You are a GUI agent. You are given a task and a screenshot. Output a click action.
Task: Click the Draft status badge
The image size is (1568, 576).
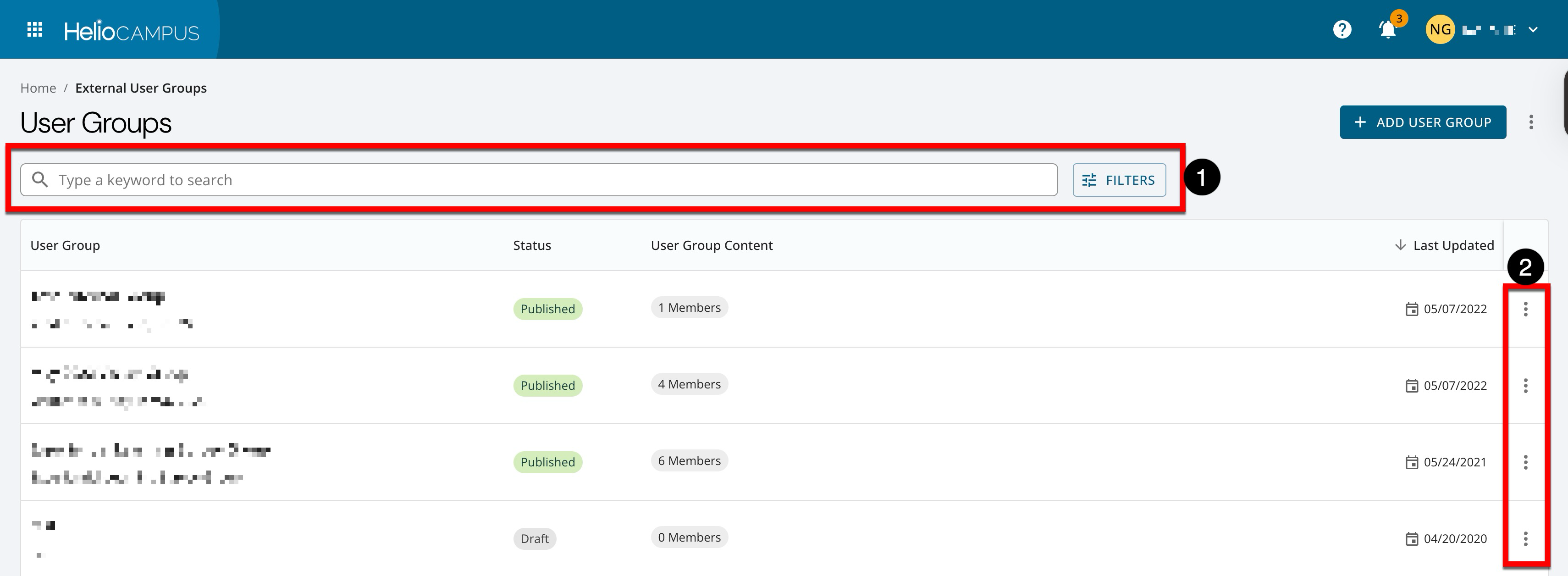tap(534, 539)
